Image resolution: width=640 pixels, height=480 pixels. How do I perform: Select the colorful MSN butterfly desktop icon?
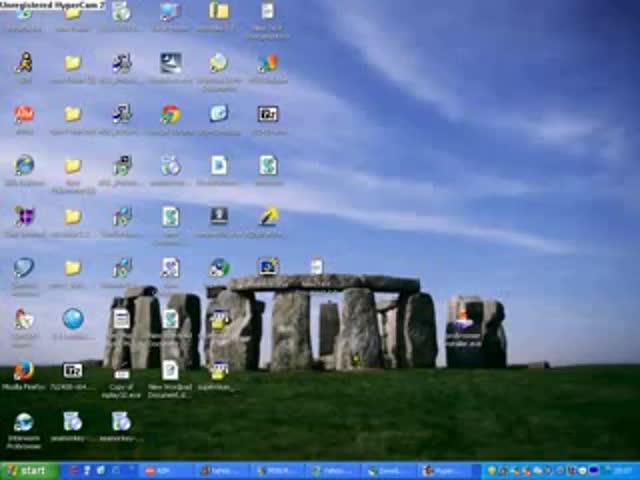click(x=268, y=63)
